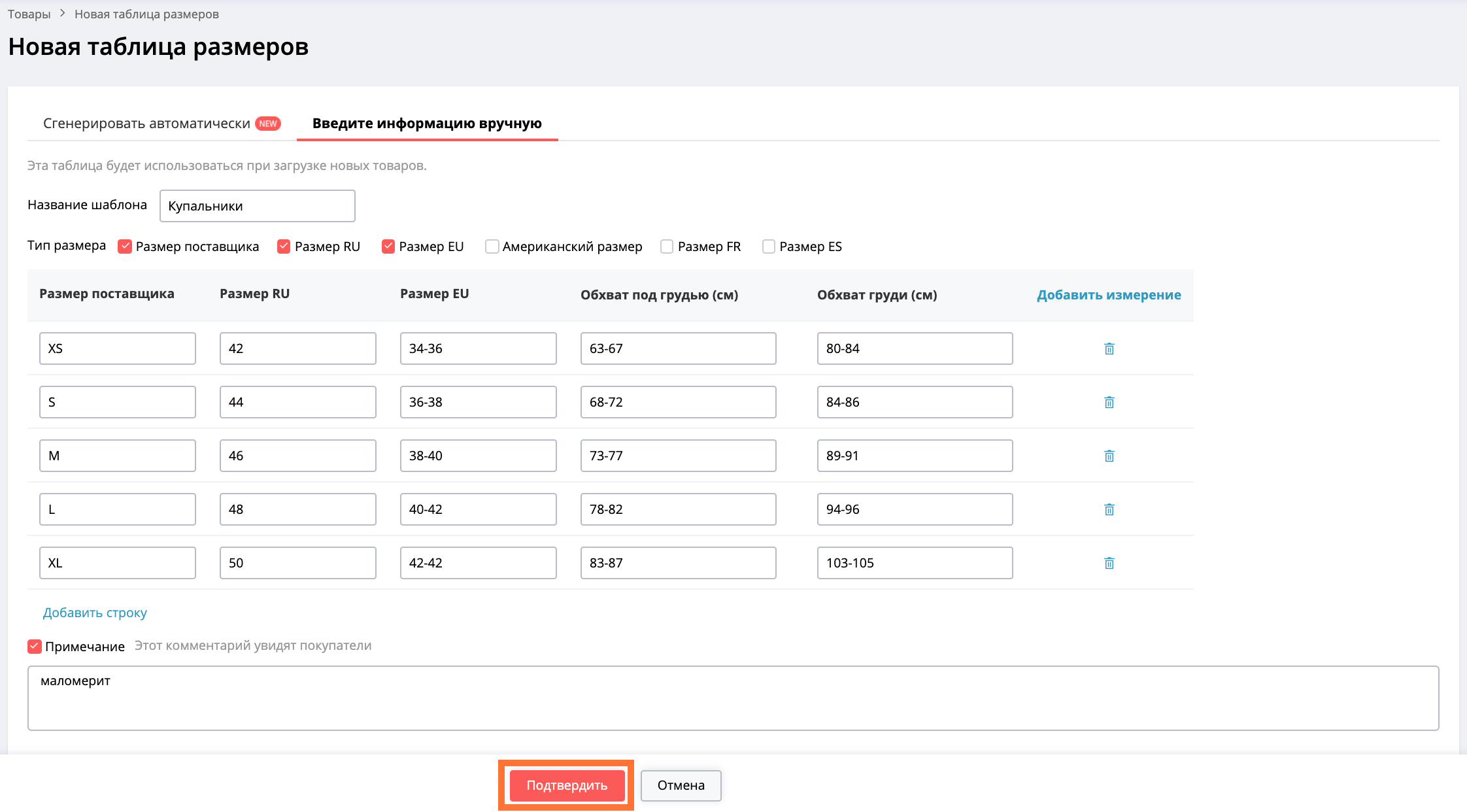Click EU size field with 40-42
The height and width of the screenshot is (812, 1467).
click(x=479, y=509)
